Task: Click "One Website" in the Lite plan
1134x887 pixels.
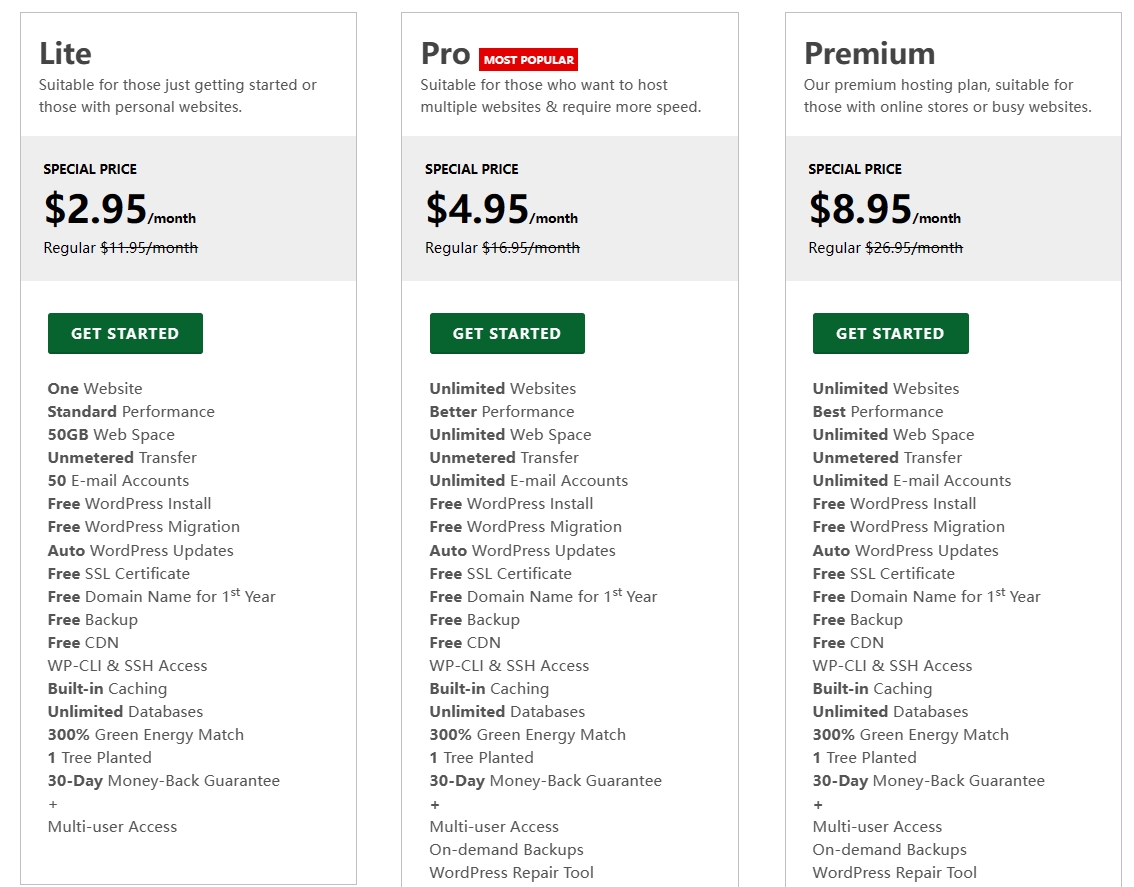Action: coord(95,389)
